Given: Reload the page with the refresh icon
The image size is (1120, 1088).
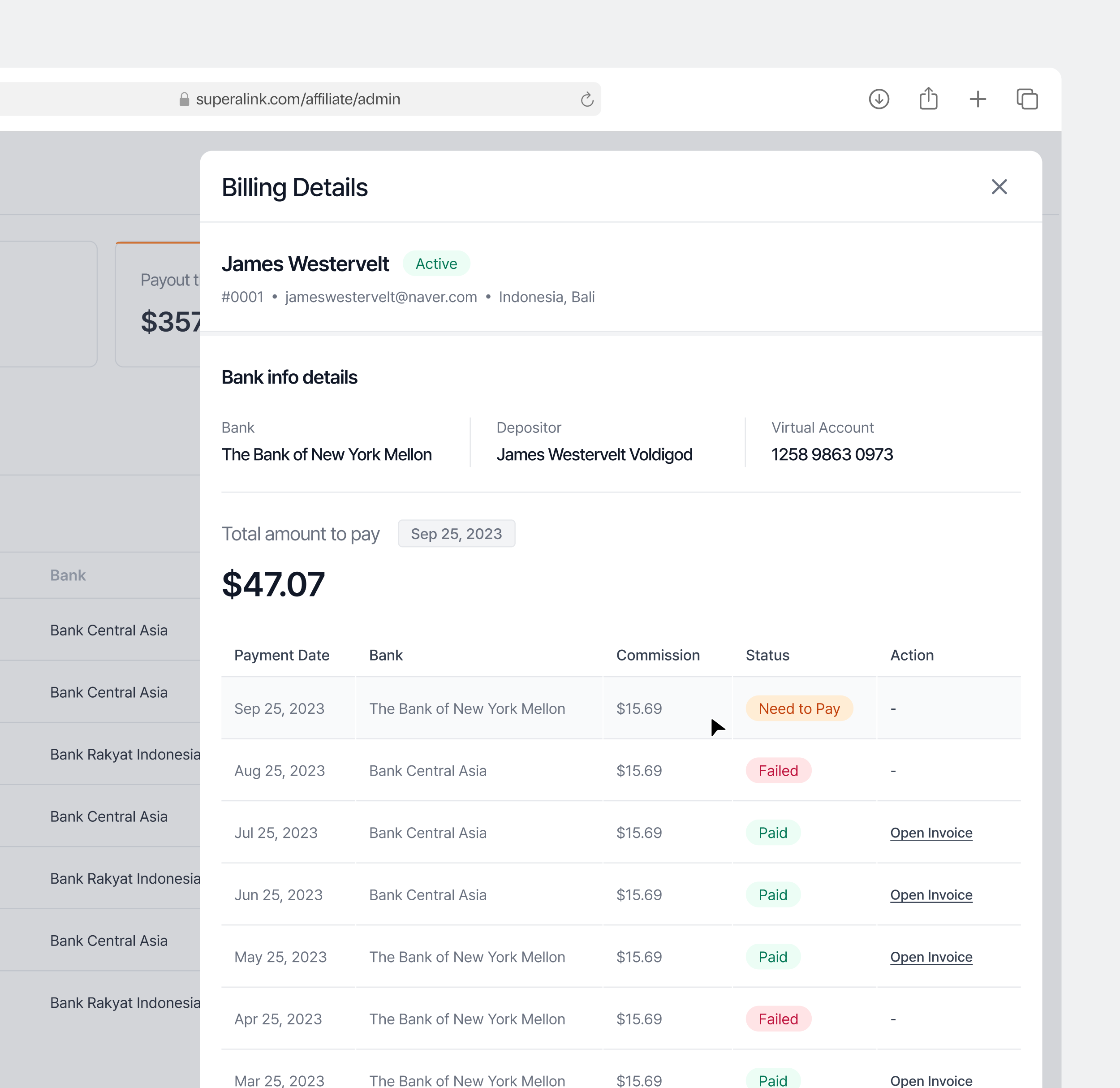Looking at the screenshot, I should point(587,99).
